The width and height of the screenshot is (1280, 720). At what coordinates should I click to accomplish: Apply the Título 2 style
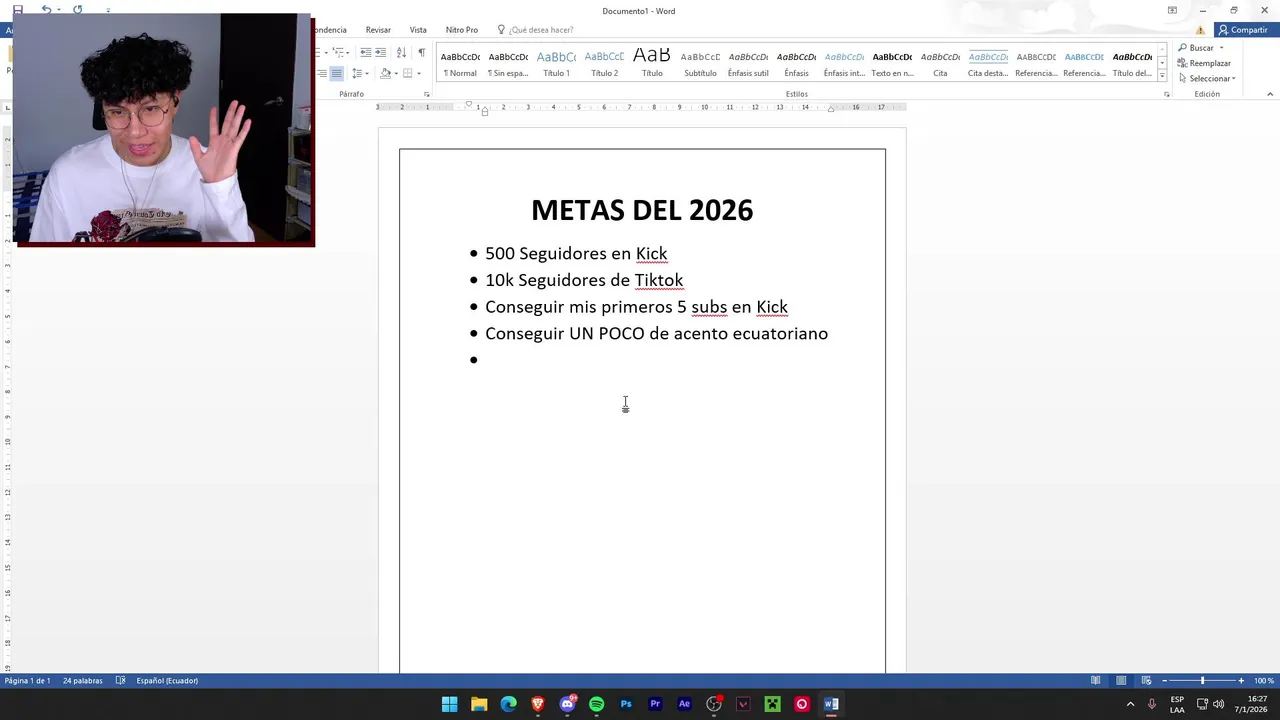pos(604,64)
